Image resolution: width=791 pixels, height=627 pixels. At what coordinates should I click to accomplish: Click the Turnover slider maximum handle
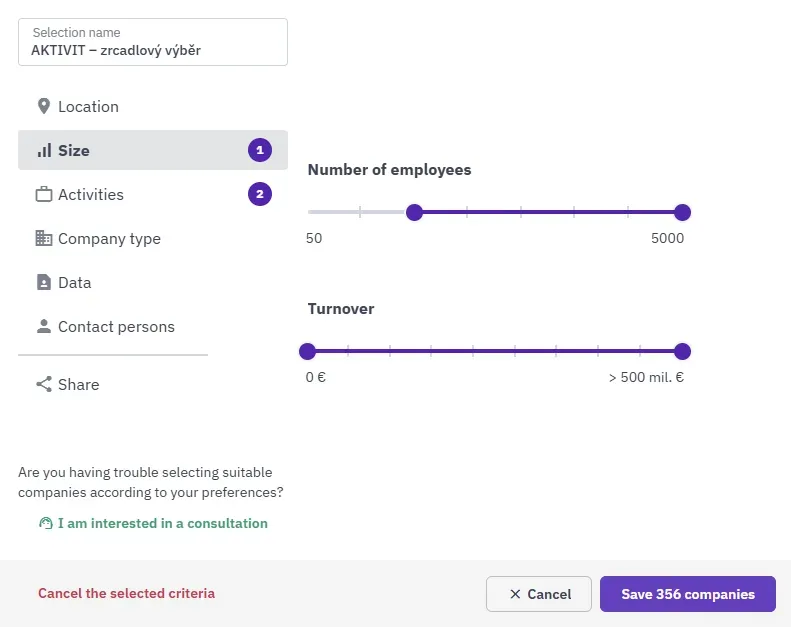click(x=682, y=351)
